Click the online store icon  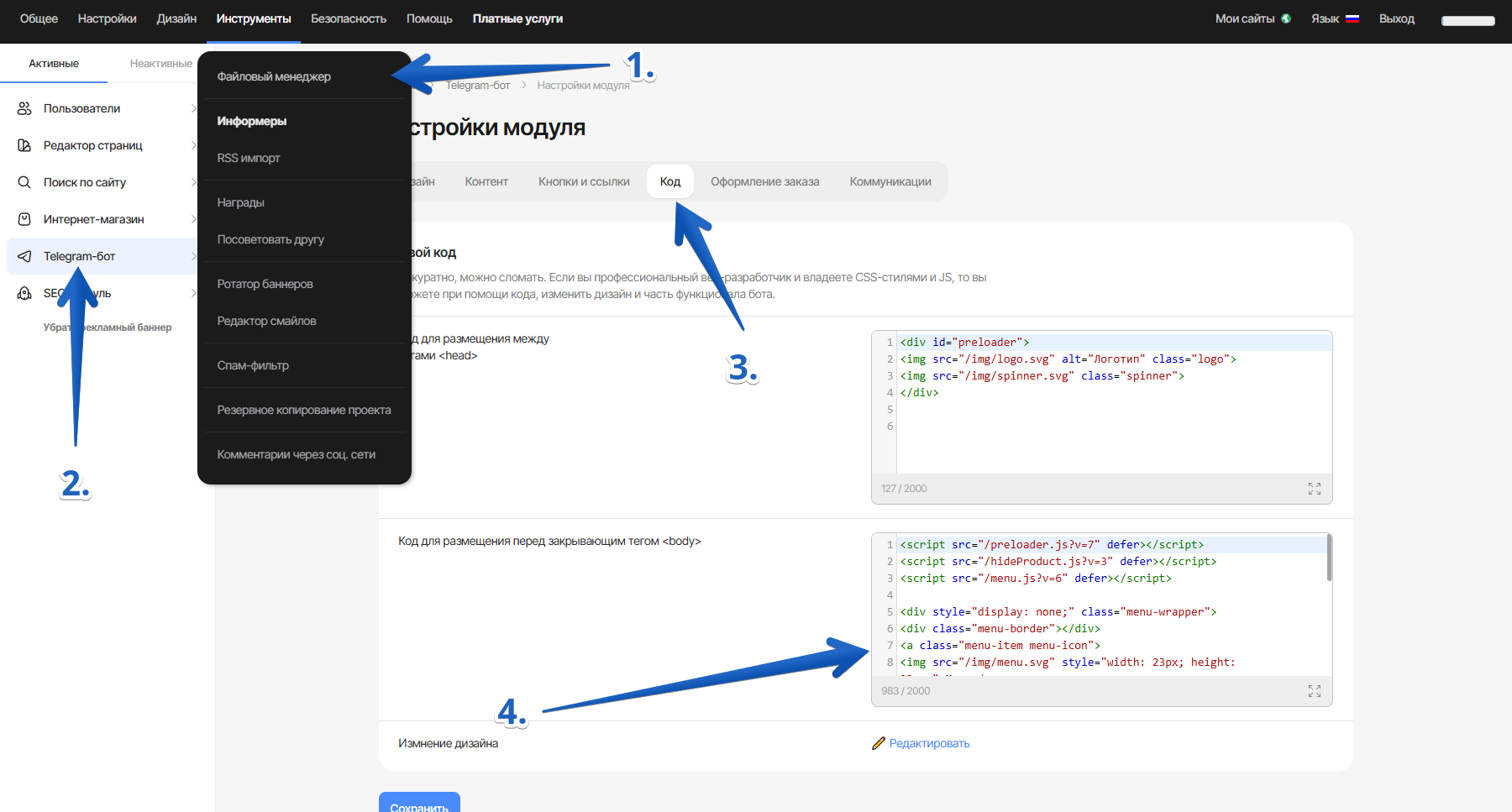[x=24, y=219]
